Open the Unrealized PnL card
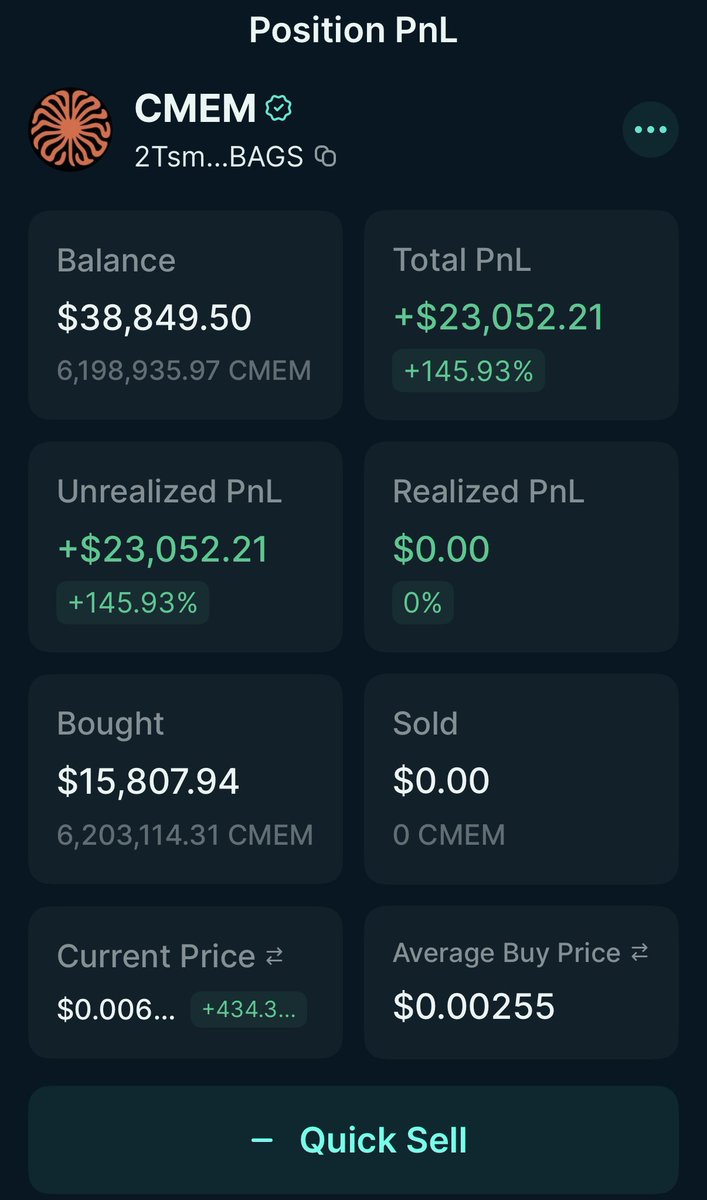This screenshot has width=707, height=1200. pos(185,546)
